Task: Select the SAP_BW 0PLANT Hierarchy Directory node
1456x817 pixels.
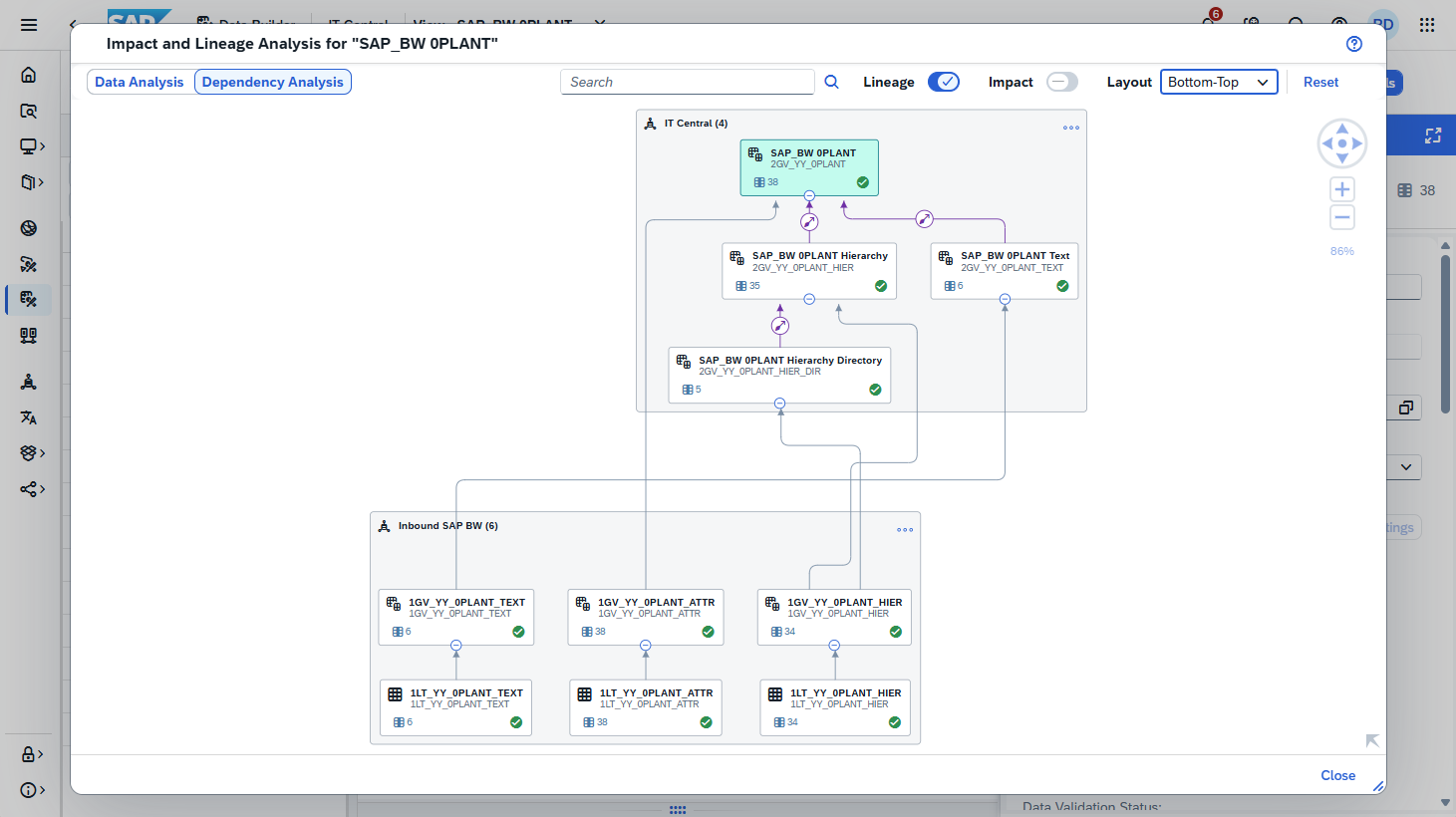Action: [x=779, y=375]
